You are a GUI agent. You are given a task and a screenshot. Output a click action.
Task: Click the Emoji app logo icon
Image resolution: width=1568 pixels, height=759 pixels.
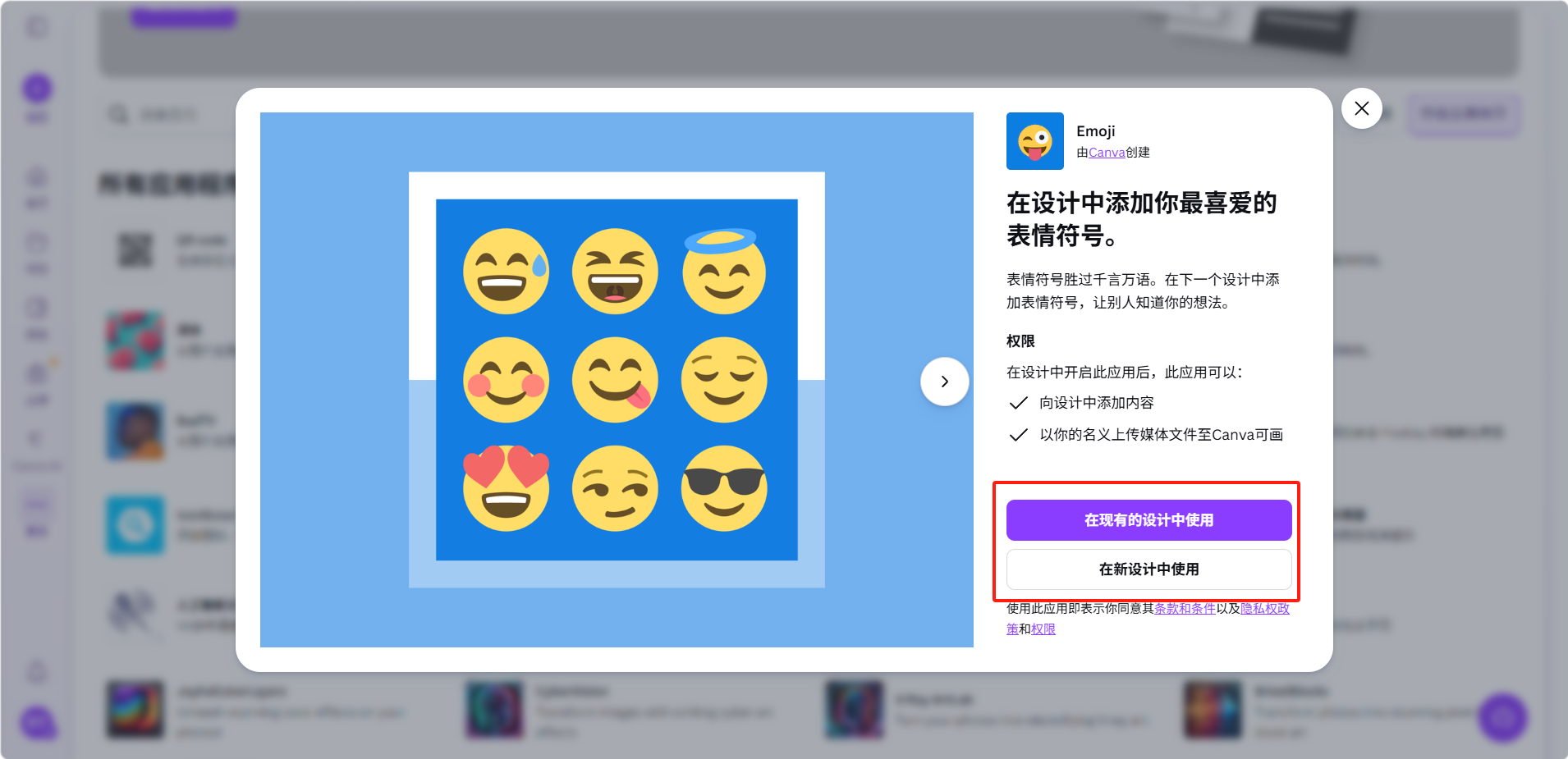[x=1034, y=141]
